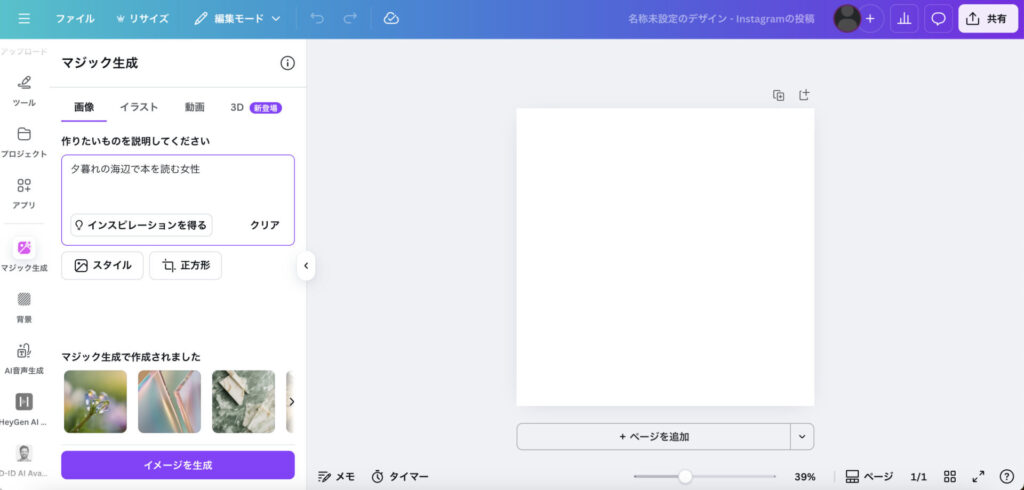Click the zoom slider handle
This screenshot has height=490, width=1024.
pos(685,477)
